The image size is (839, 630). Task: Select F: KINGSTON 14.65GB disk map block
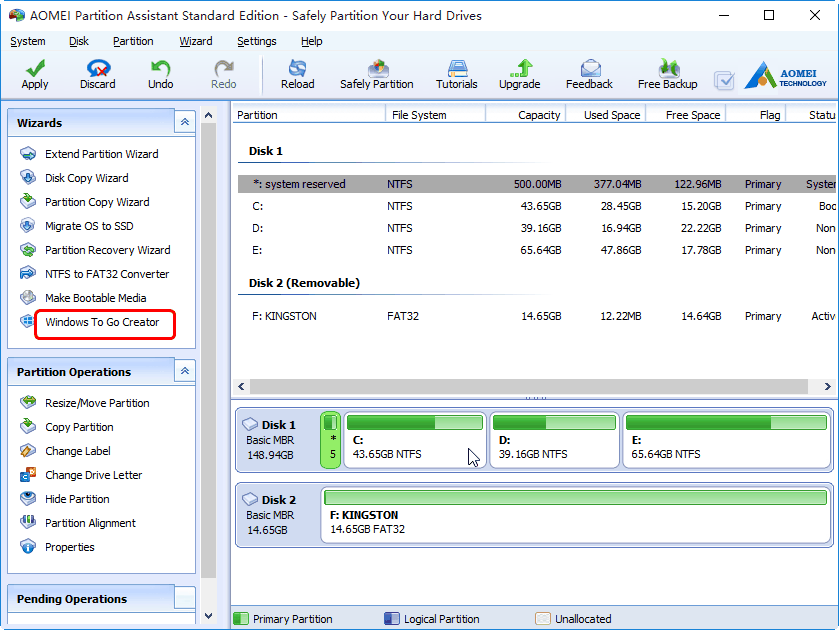click(x=576, y=515)
